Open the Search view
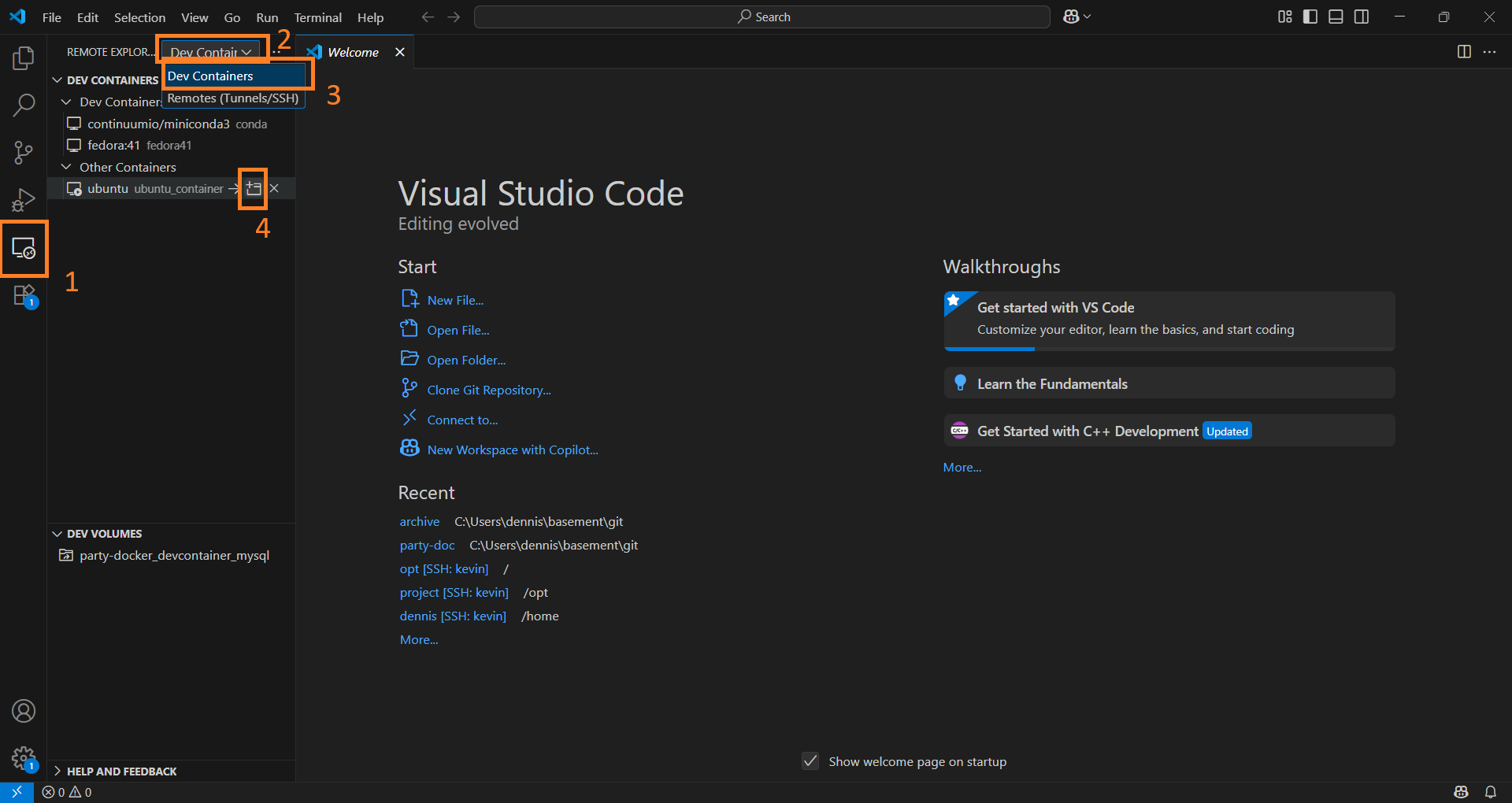 pos(24,105)
